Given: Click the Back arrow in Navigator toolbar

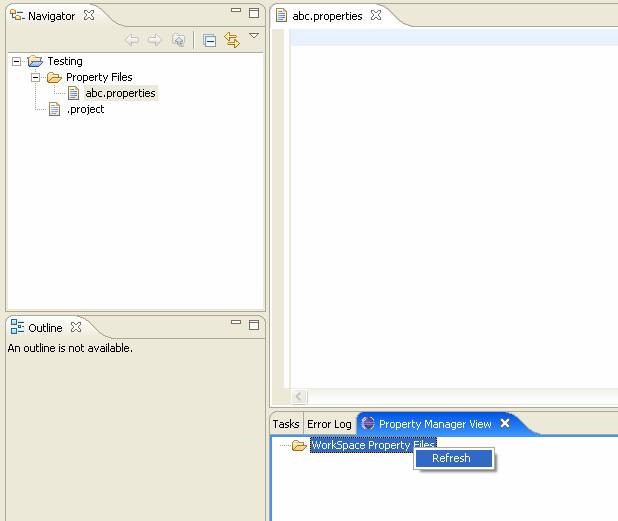Looking at the screenshot, I should (131, 41).
